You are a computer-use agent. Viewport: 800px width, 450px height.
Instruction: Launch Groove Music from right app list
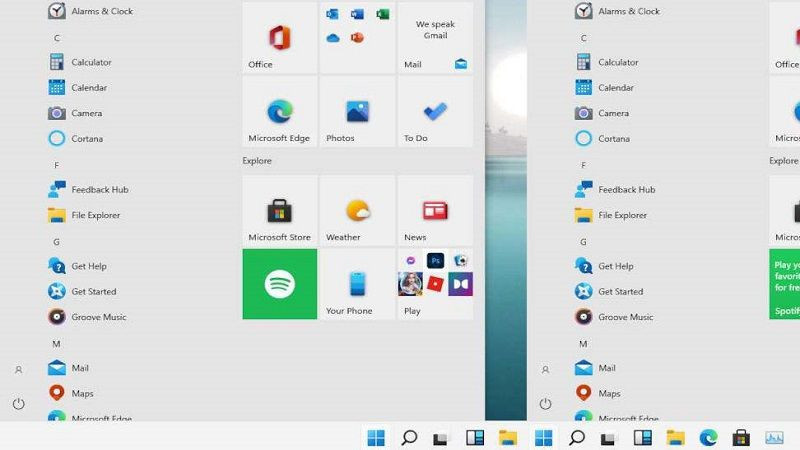tap(614, 317)
